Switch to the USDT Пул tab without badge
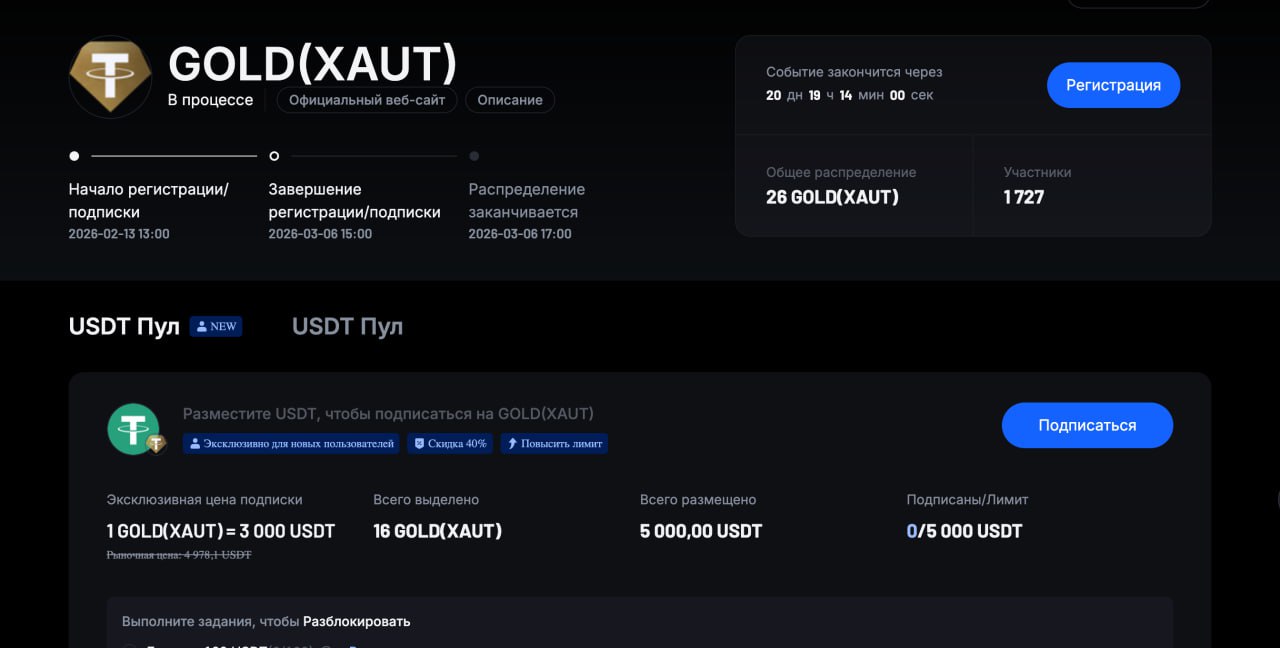Screen dimensions: 1280x648 [x=347, y=327]
